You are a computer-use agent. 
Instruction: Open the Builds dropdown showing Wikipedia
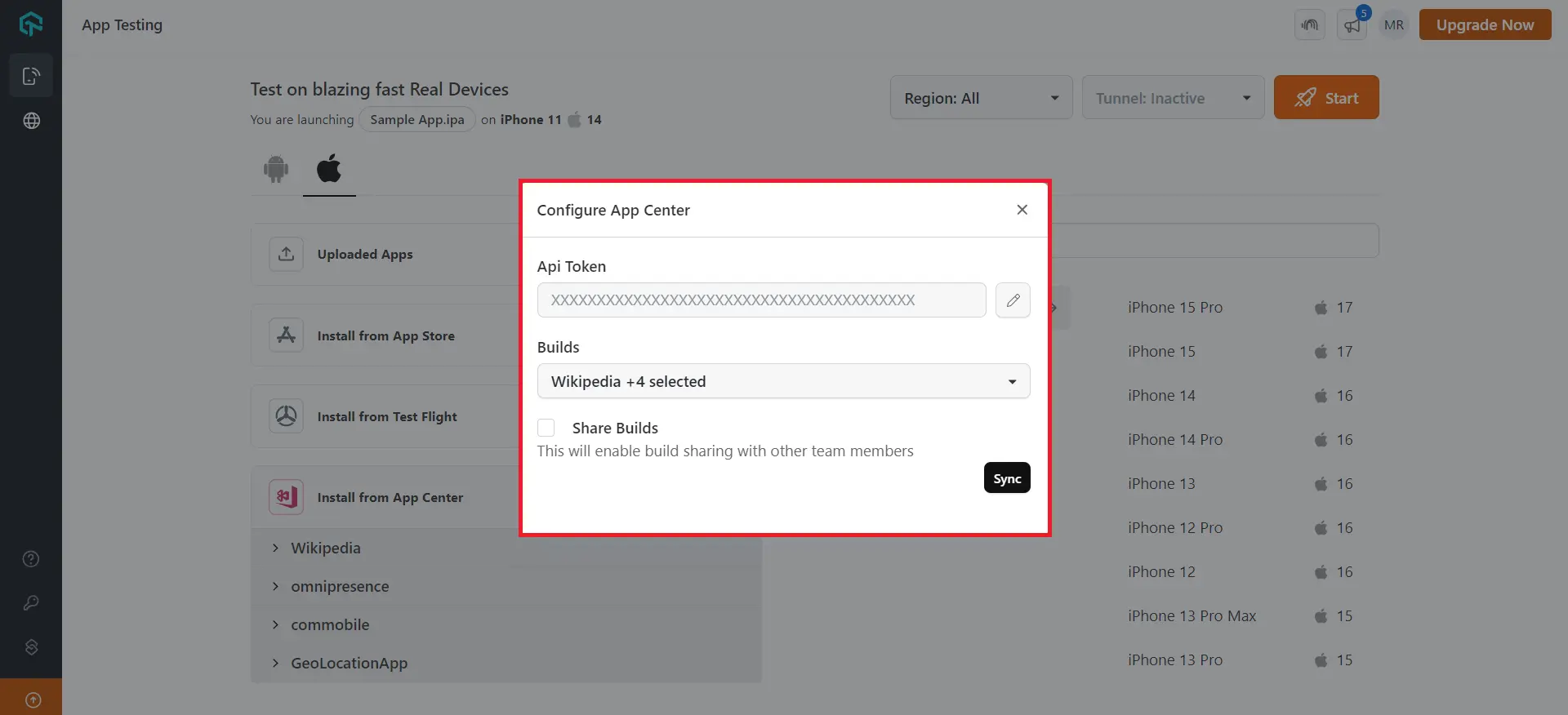click(x=782, y=381)
